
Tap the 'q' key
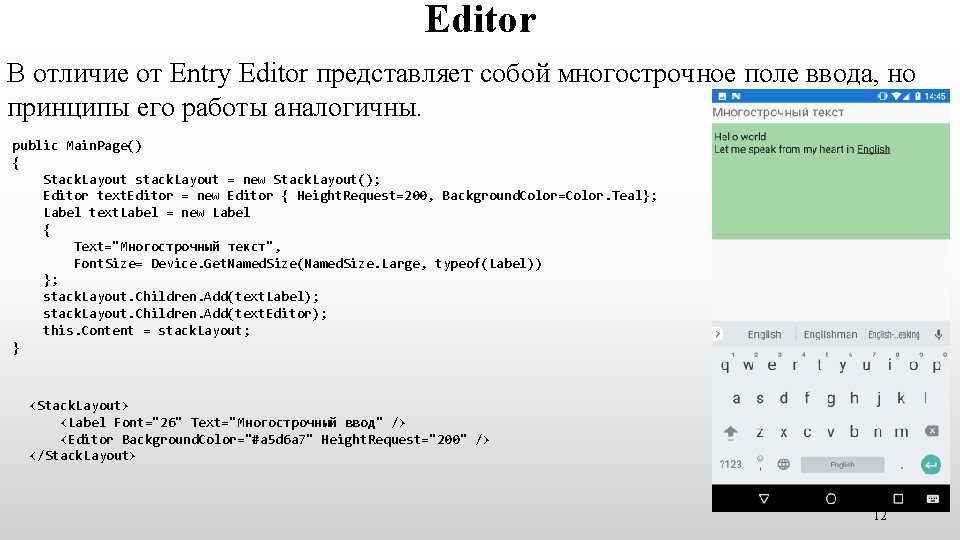point(725,366)
